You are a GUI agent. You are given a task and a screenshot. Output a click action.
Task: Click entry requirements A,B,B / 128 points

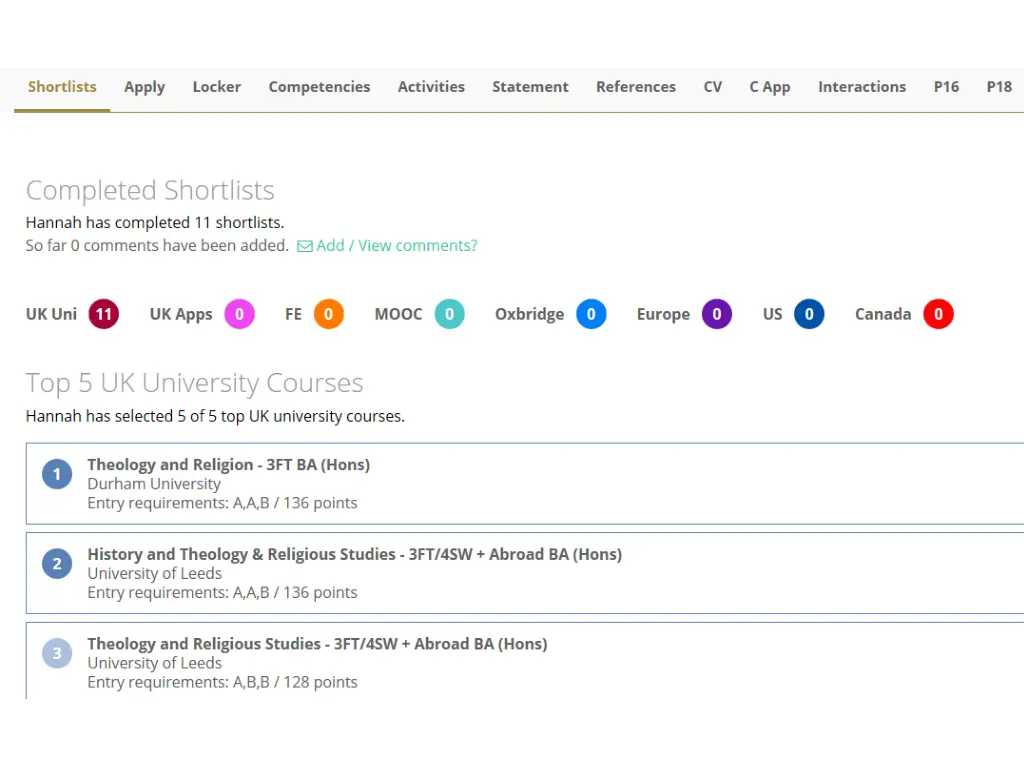(223, 682)
